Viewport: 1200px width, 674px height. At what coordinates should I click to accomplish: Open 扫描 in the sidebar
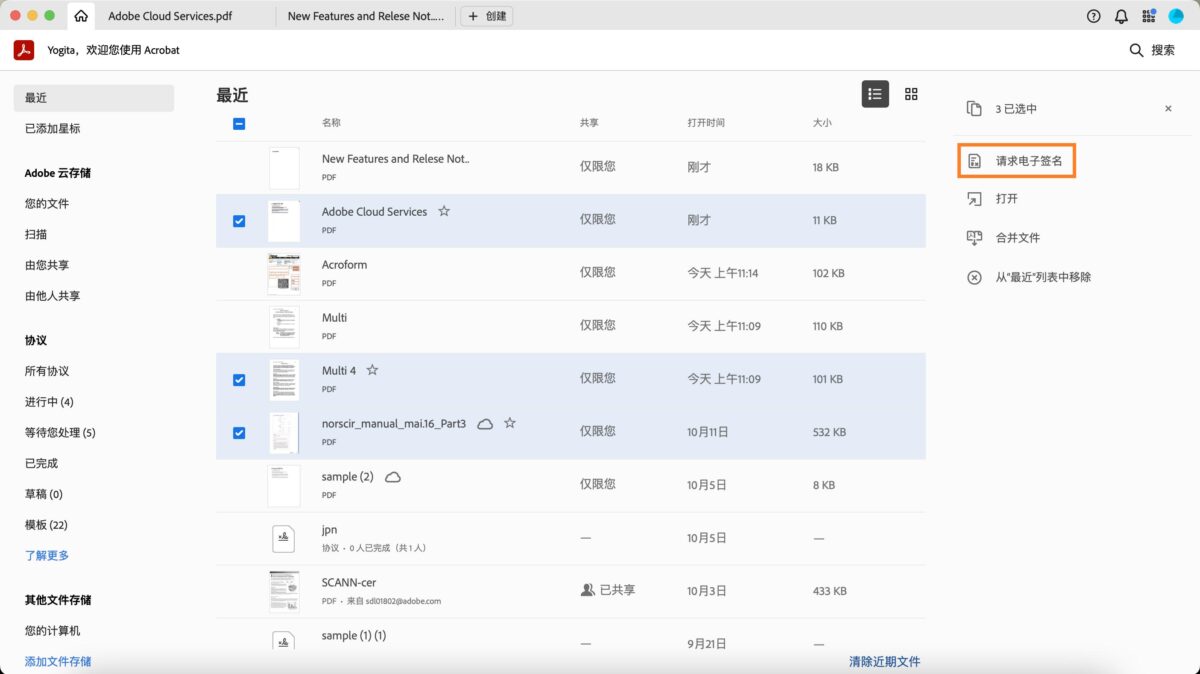click(36, 234)
